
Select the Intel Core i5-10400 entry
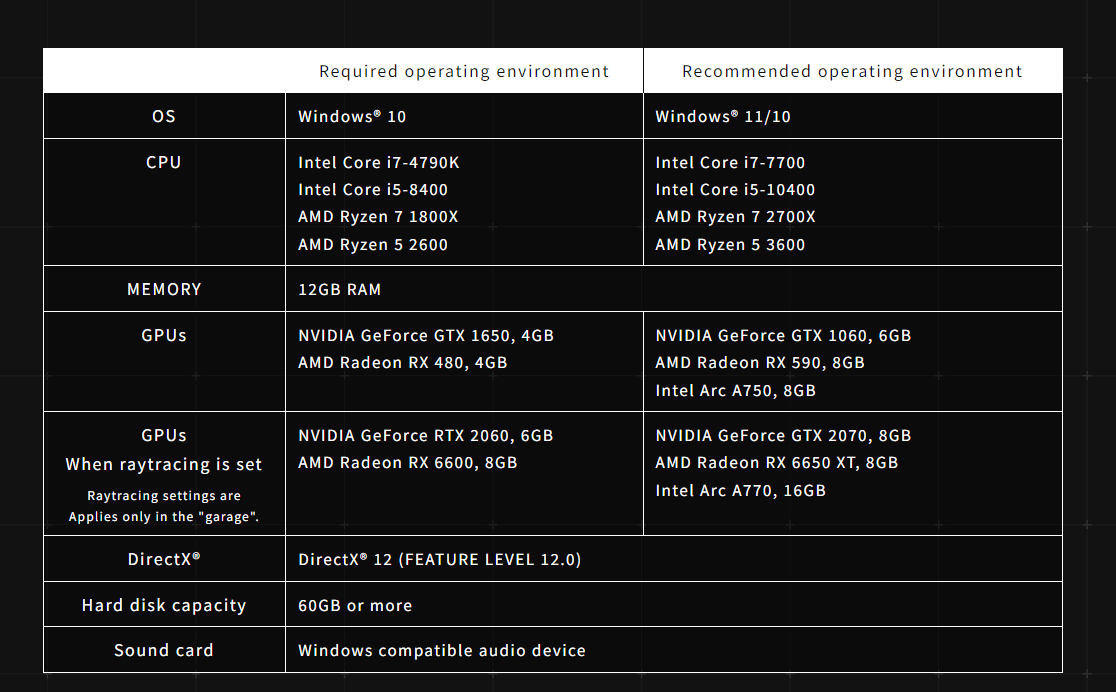(x=735, y=189)
